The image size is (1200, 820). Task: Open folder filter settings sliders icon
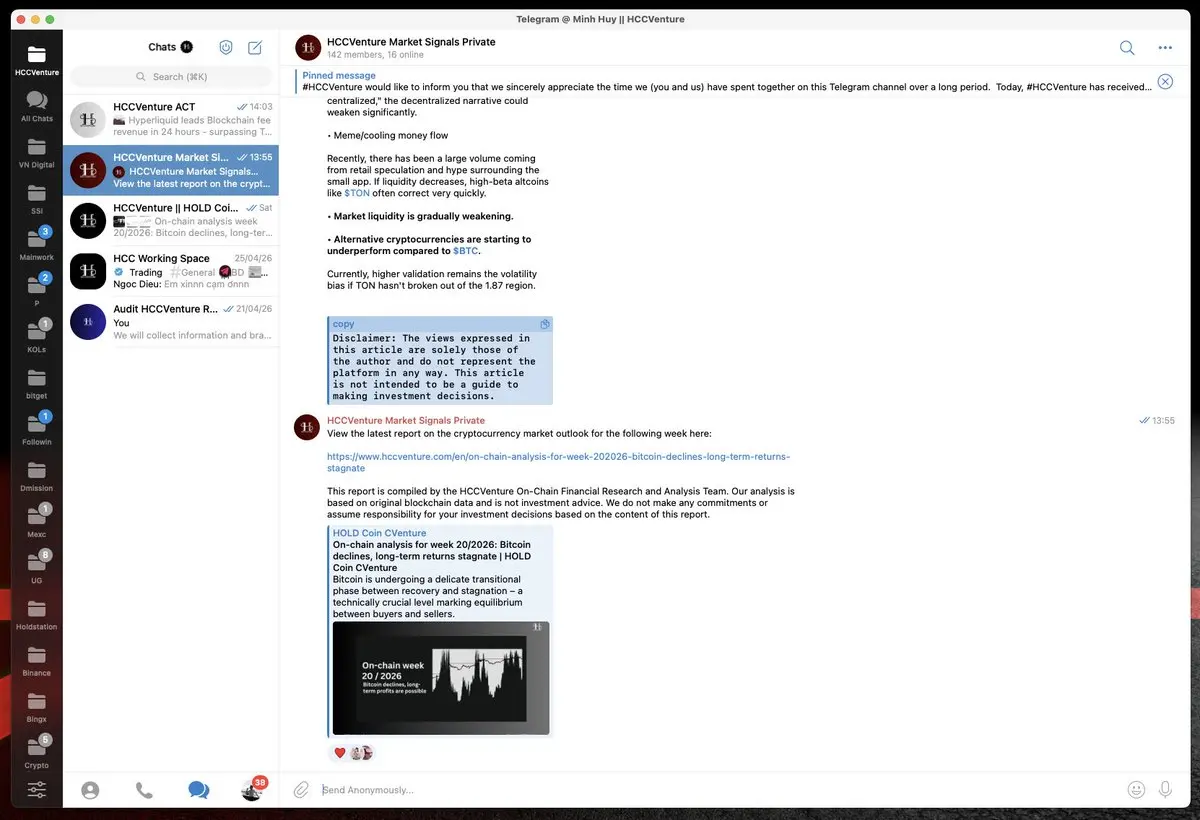coord(37,790)
